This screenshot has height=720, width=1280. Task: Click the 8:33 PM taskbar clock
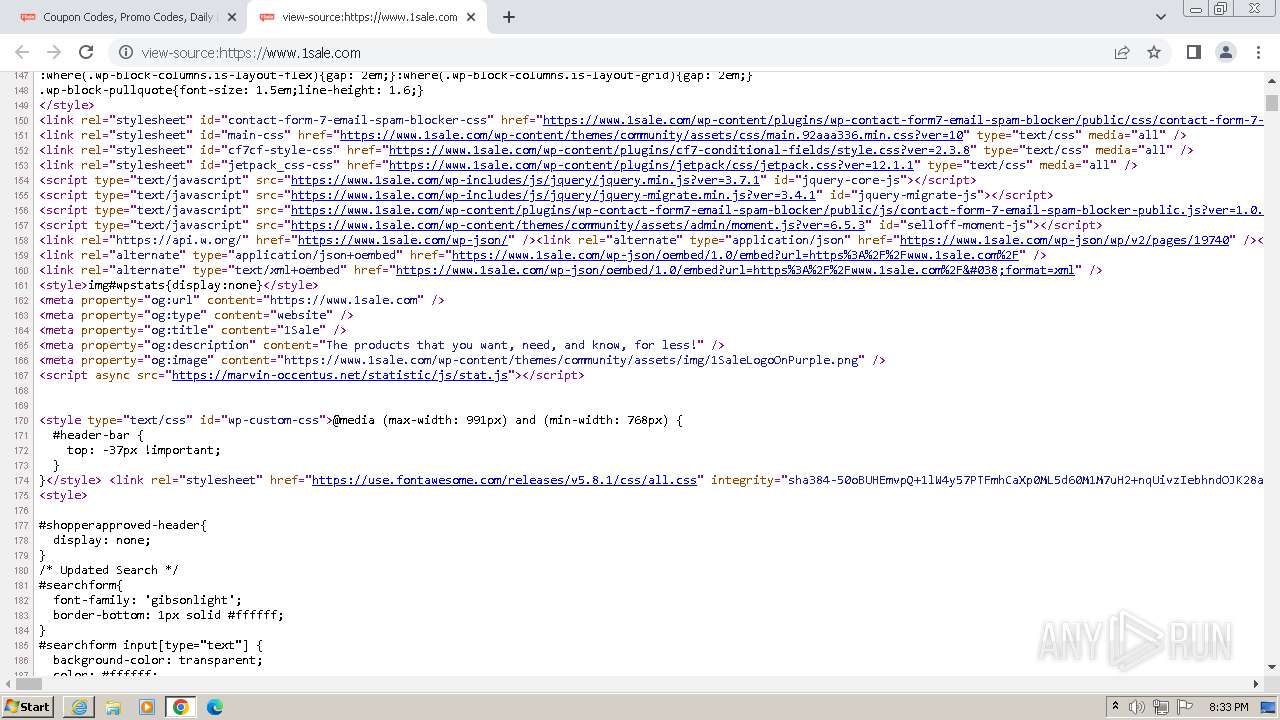point(1228,707)
